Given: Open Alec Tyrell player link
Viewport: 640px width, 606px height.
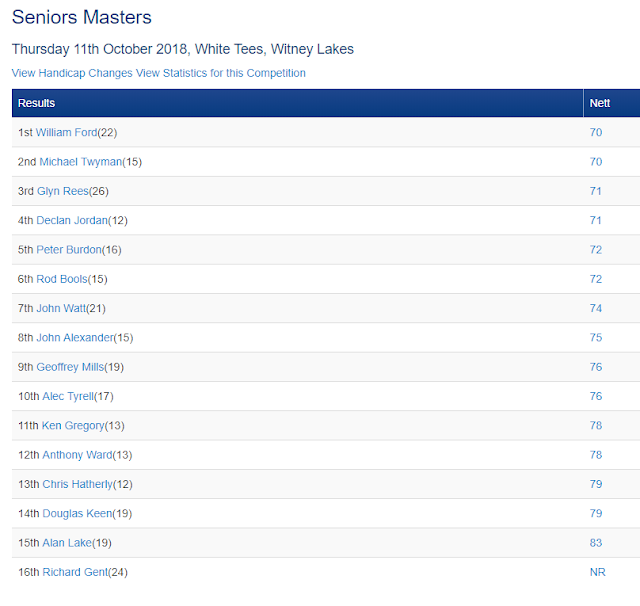Looking at the screenshot, I should coord(68,397).
